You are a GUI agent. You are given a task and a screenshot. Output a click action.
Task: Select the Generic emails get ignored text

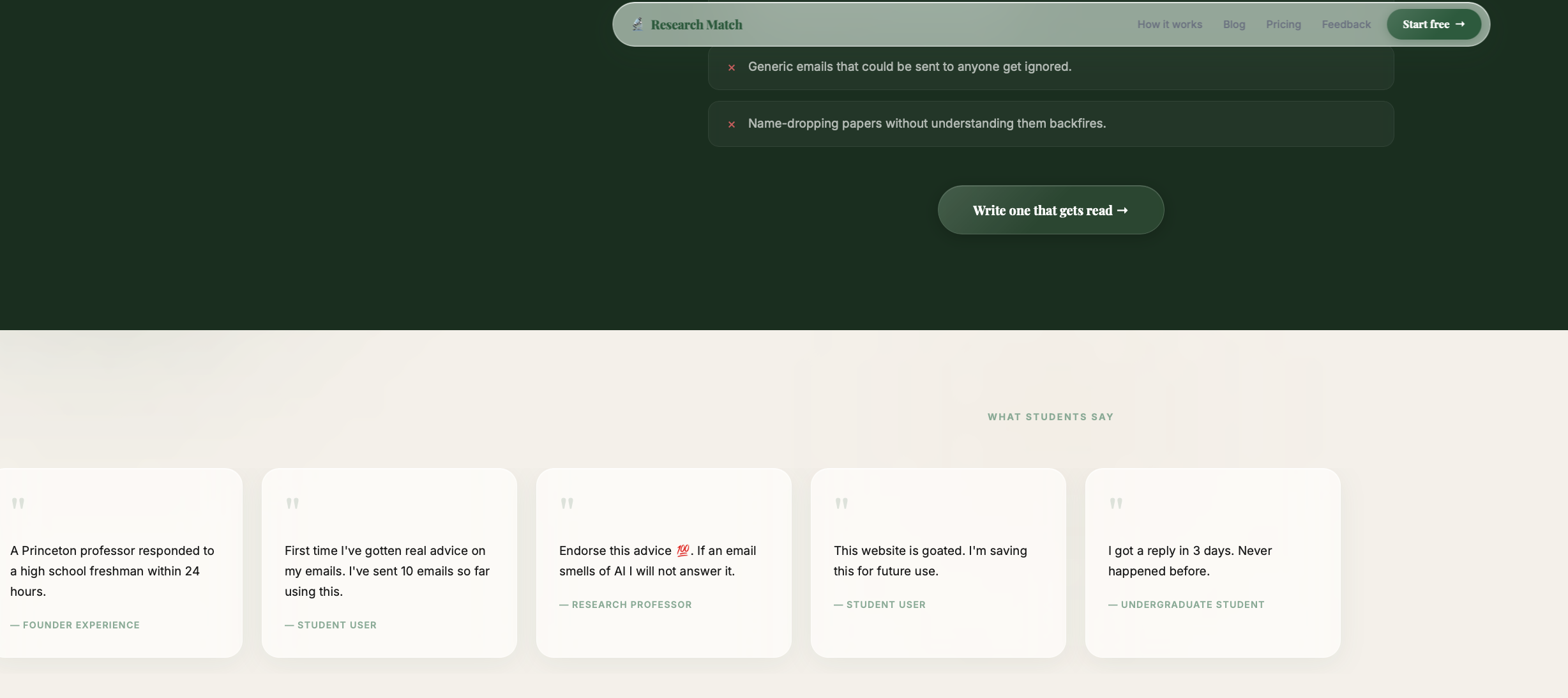coord(909,66)
